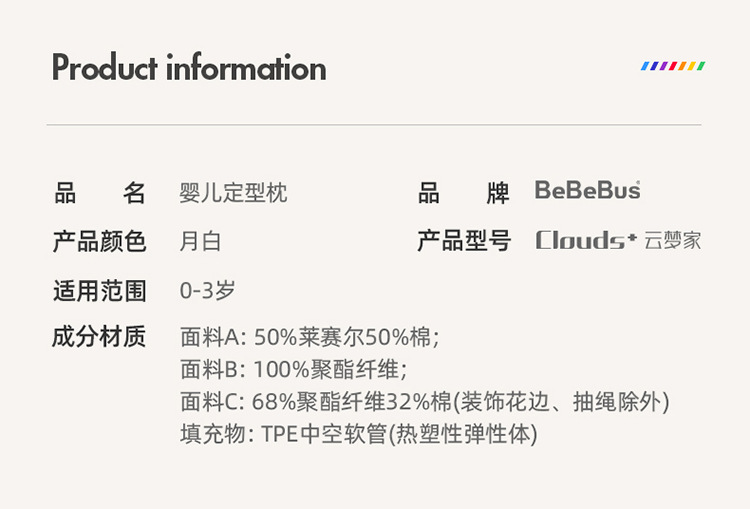Viewport: 750px width, 509px height.
Task: Select the 品牌 label
Action: pyautogui.click(x=463, y=192)
